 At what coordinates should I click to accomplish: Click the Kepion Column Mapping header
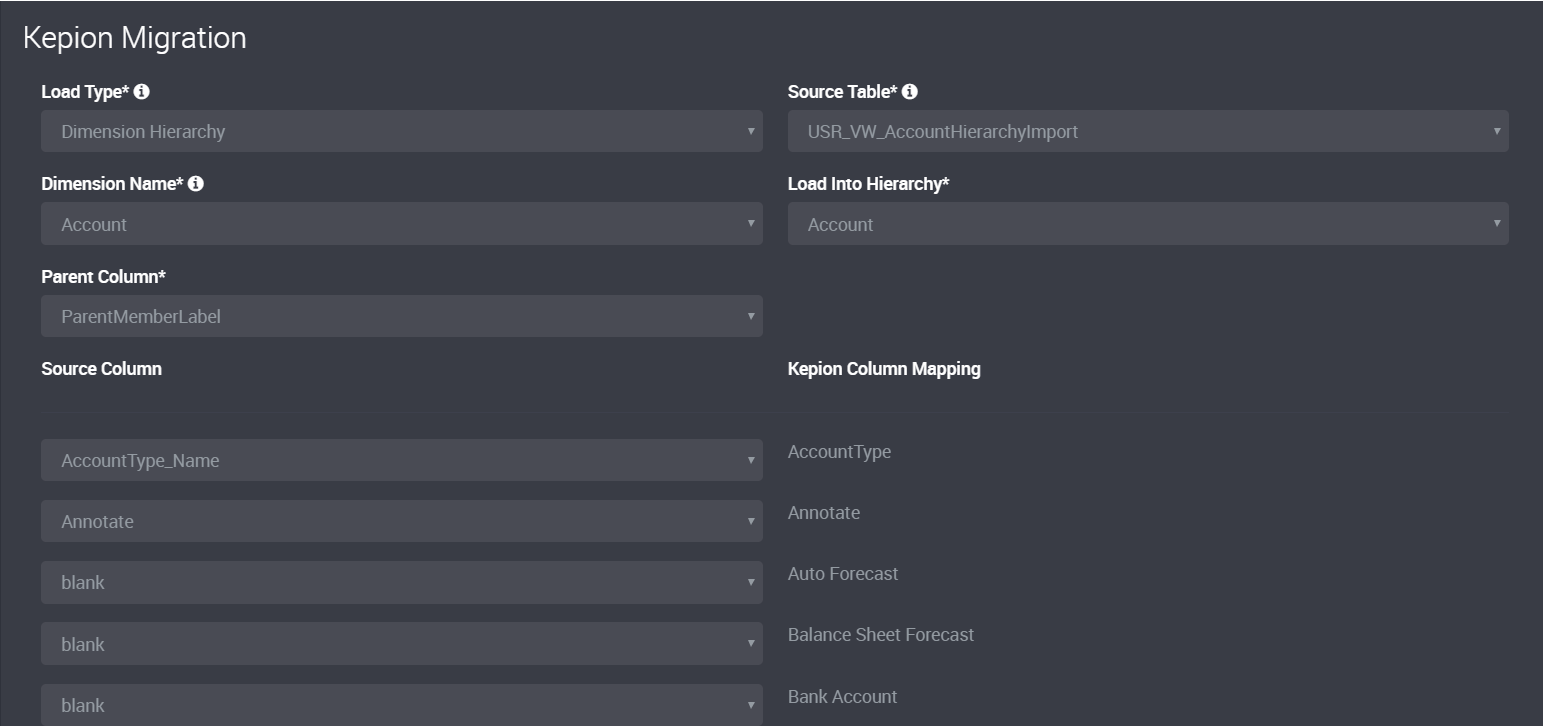tap(884, 368)
